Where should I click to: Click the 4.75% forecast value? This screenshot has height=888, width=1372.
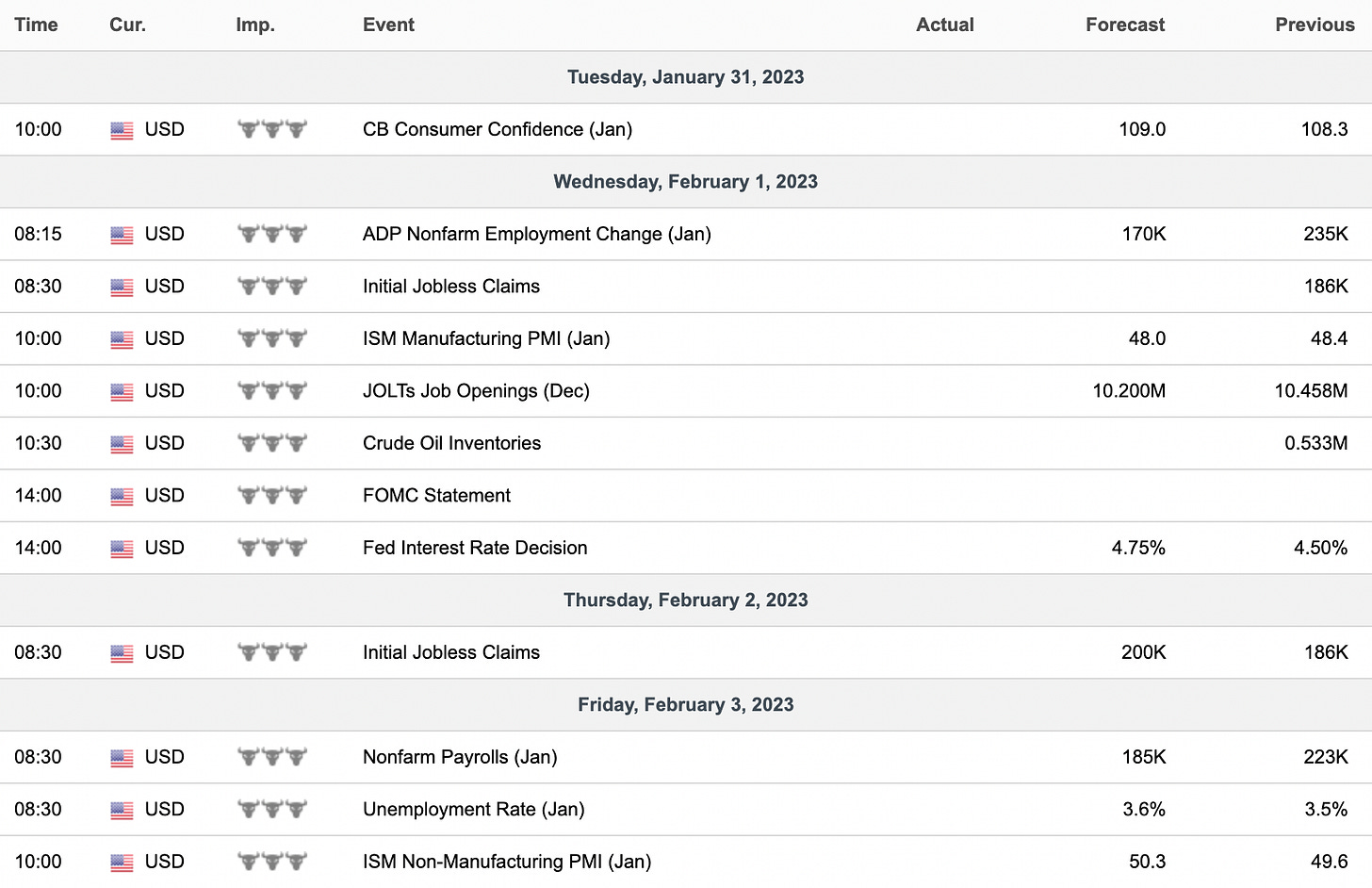click(x=1138, y=548)
